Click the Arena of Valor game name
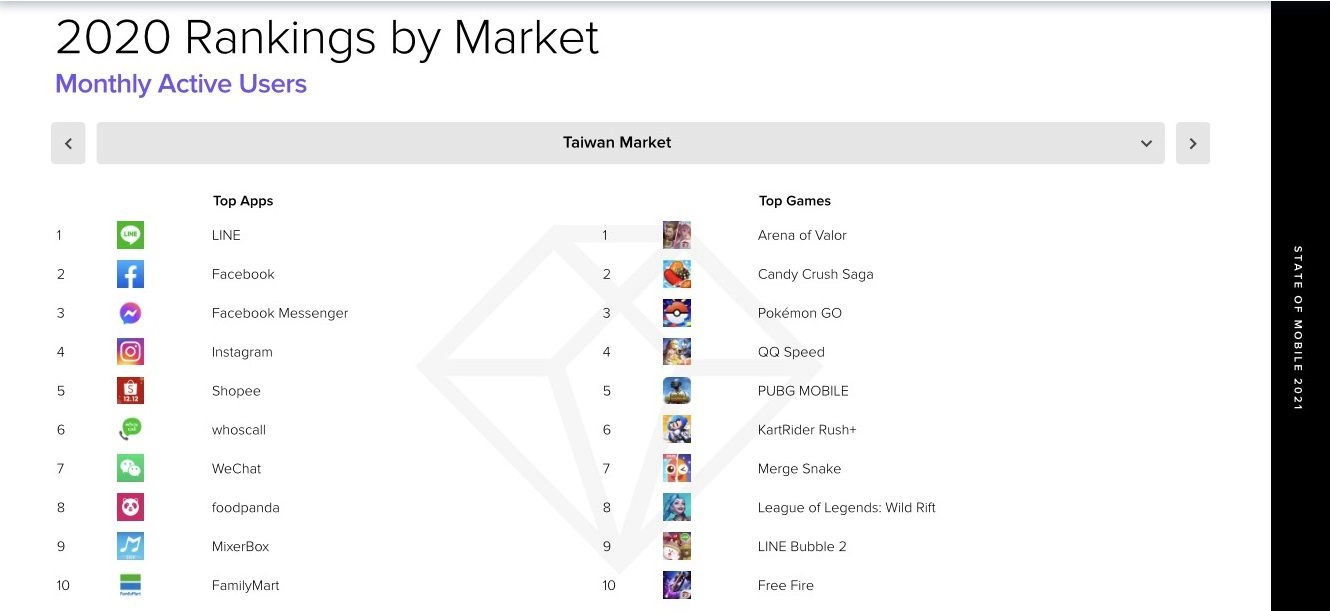This screenshot has height=611, width=1330. pyautogui.click(x=802, y=235)
